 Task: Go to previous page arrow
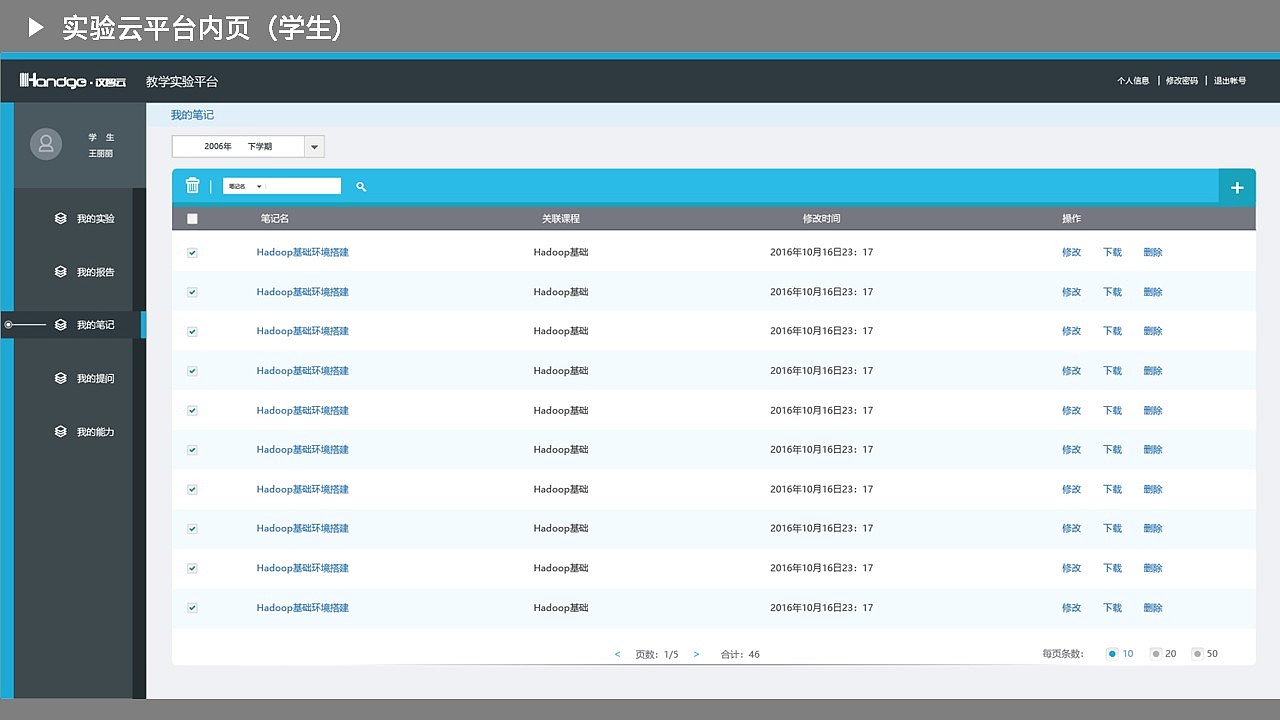(x=618, y=654)
